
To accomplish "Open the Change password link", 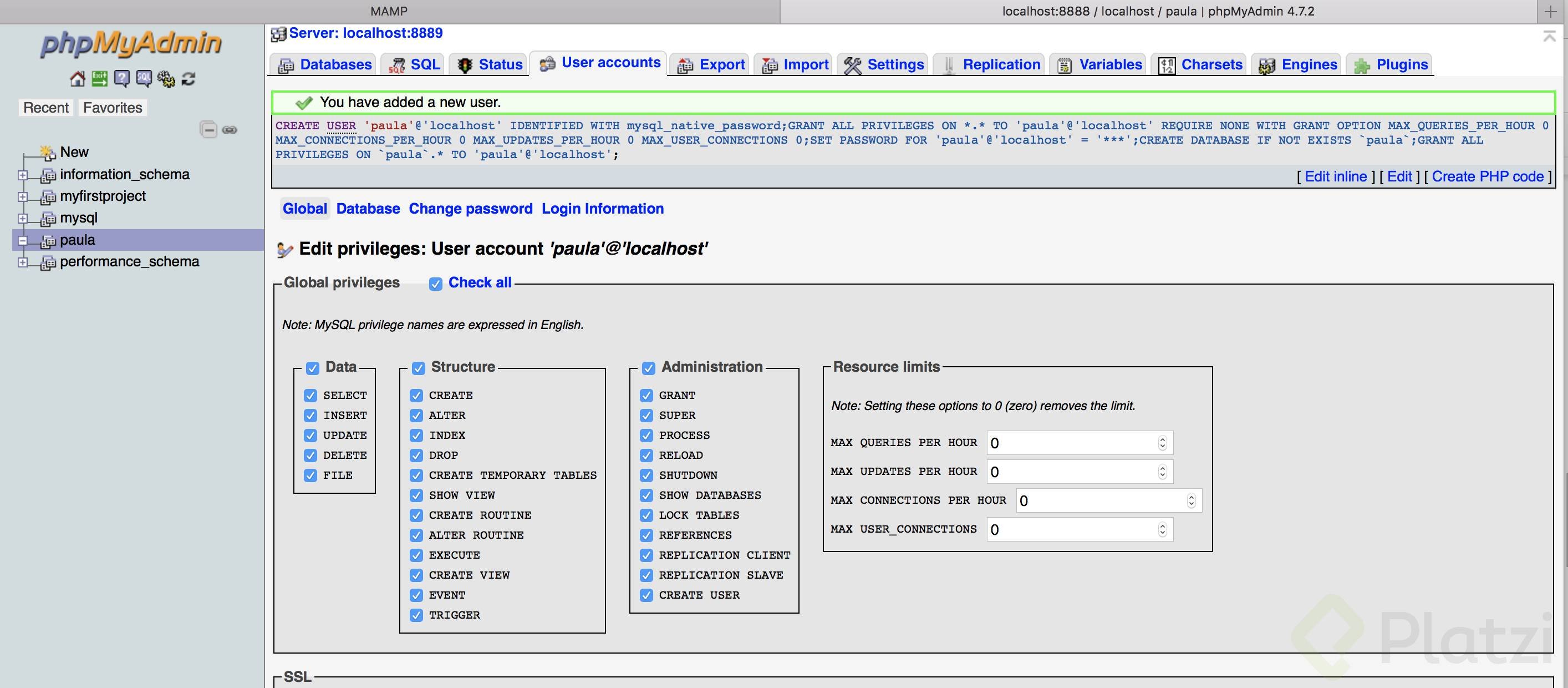I will click(470, 209).
